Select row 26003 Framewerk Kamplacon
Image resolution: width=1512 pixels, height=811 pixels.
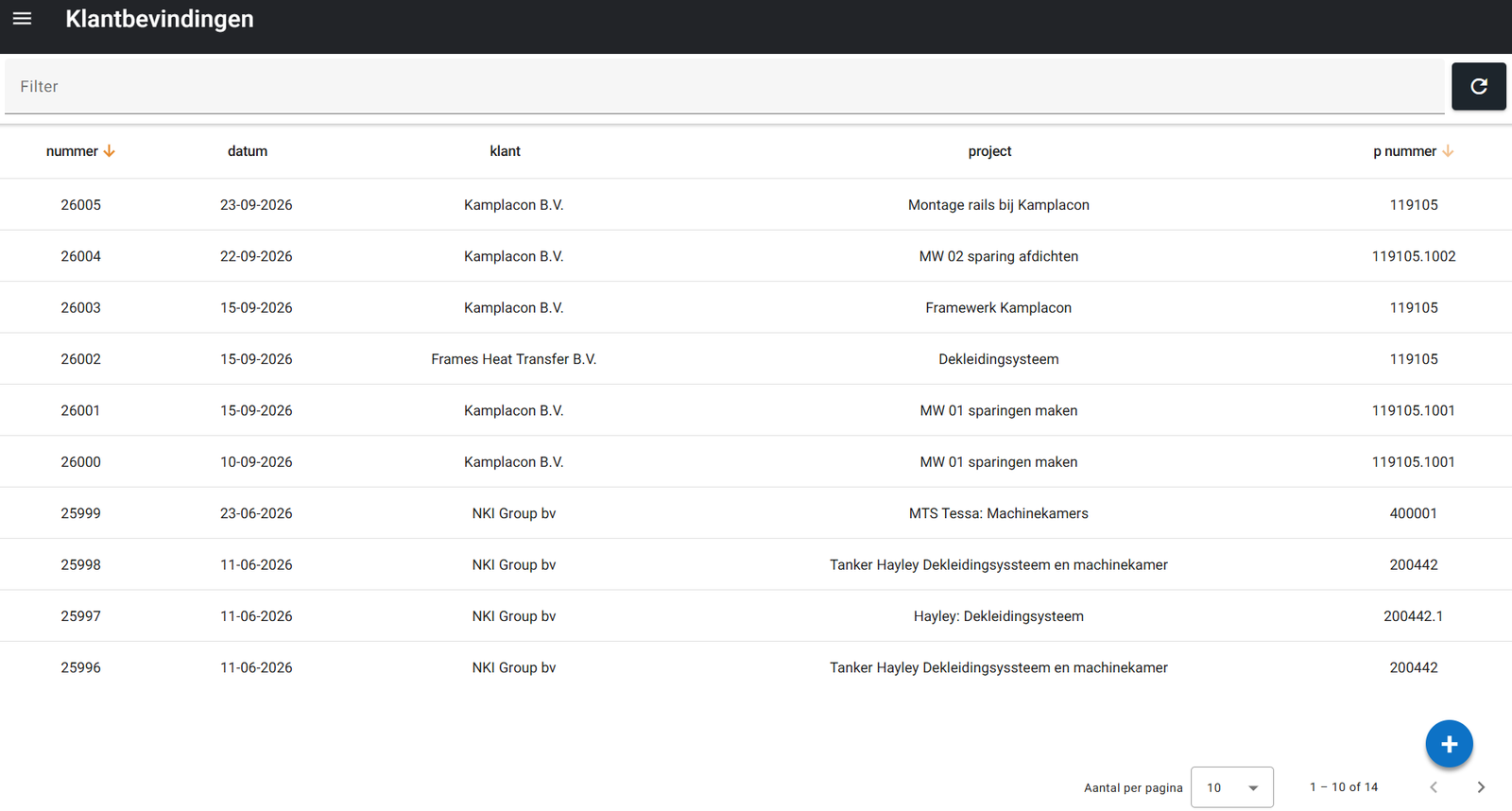pos(756,308)
